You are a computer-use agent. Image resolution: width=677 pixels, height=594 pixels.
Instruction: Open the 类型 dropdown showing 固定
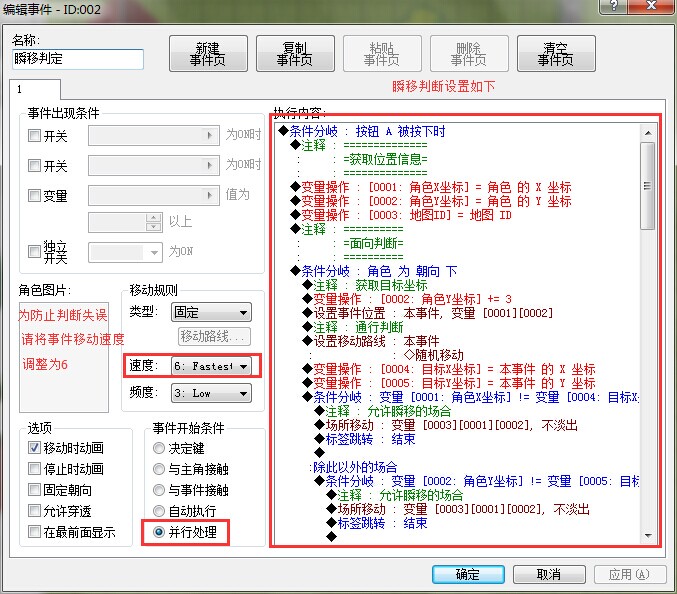click(x=211, y=312)
